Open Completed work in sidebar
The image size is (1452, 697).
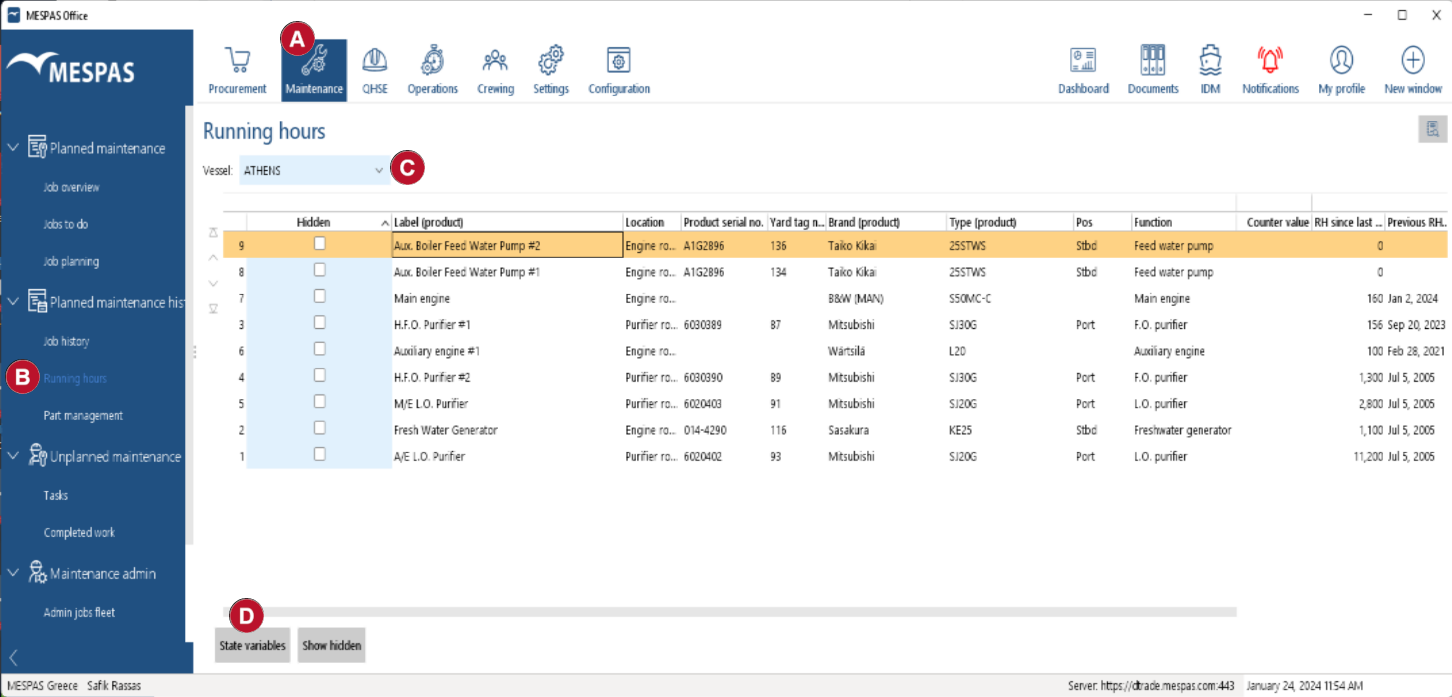[79, 532]
